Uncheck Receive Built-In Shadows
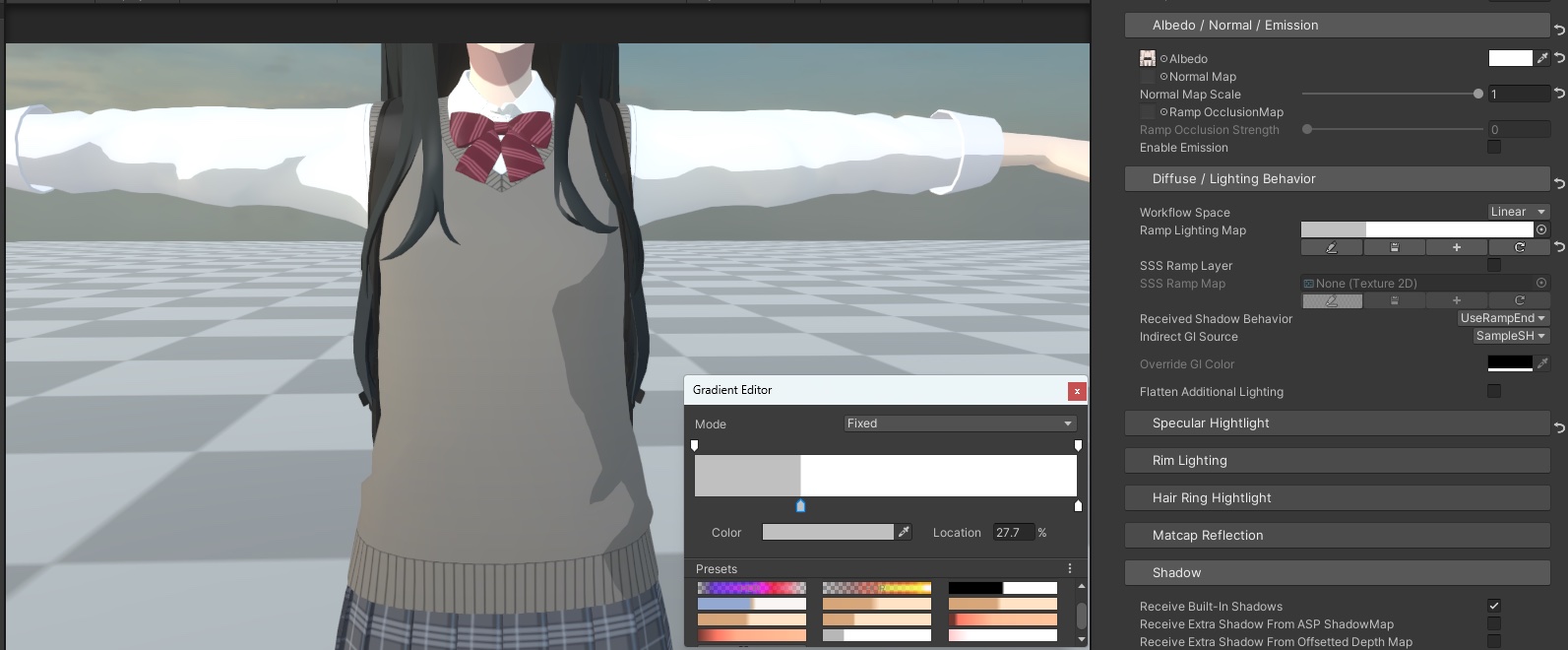This screenshot has width=1568, height=650. [1493, 606]
